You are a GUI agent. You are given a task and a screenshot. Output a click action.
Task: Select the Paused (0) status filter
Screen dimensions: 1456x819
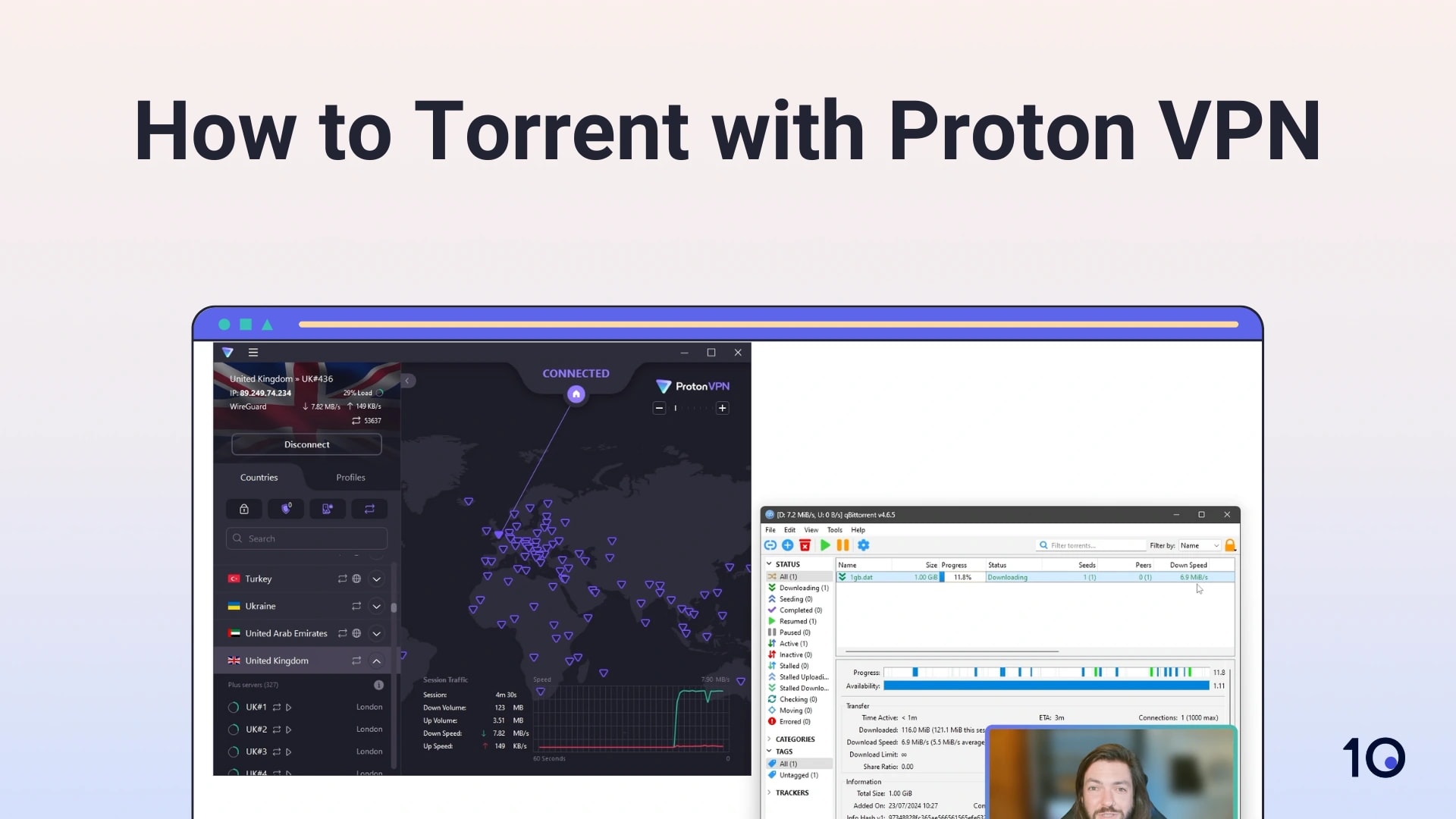point(789,632)
